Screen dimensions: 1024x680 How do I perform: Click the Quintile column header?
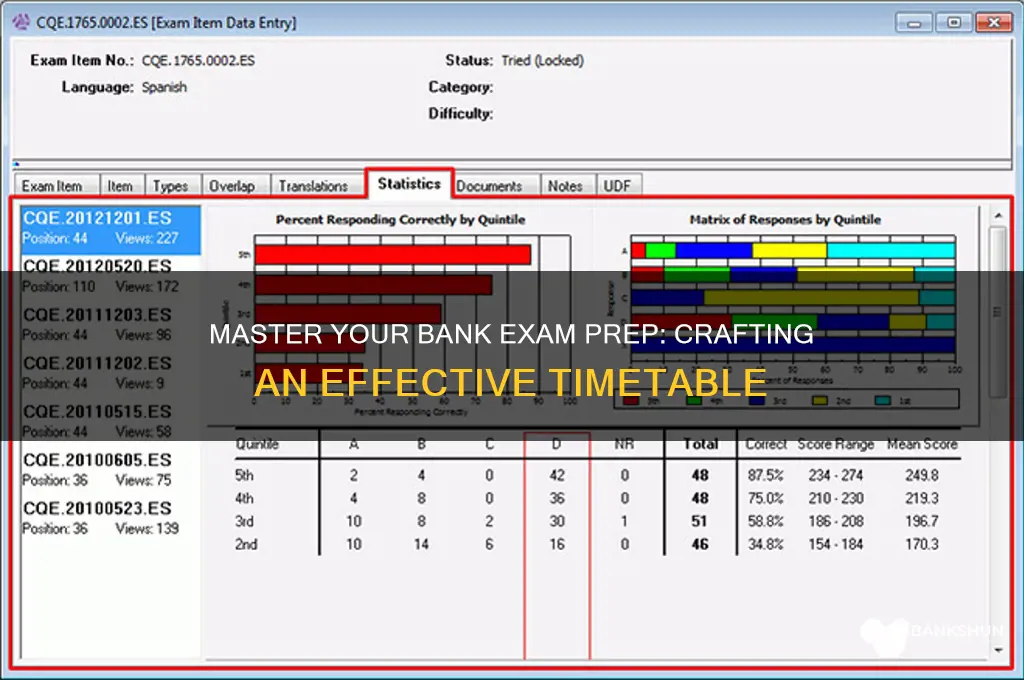click(x=257, y=444)
